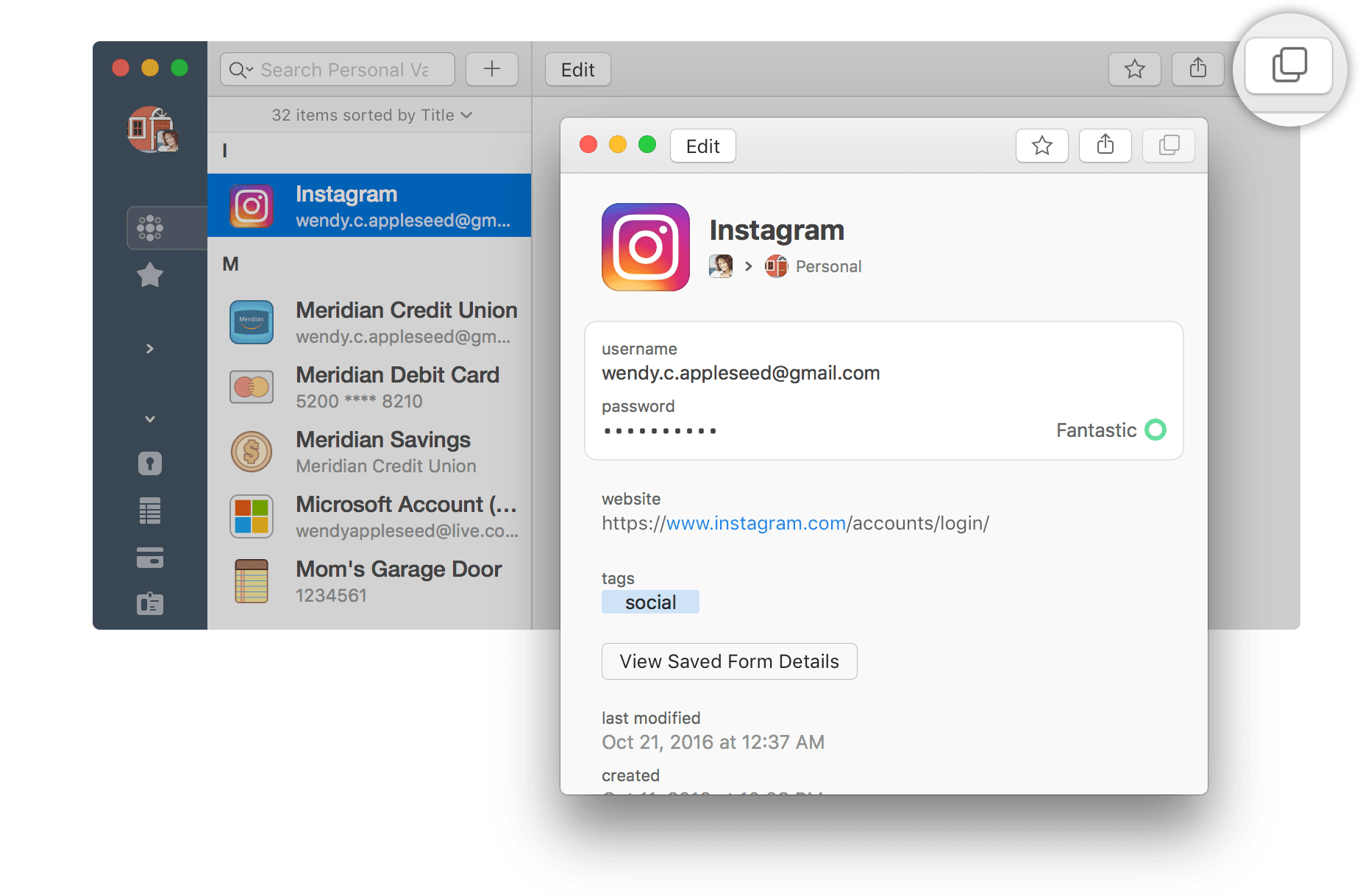Click the Meridian Debit Card list icon
This screenshot has height=896, width=1371.
[x=252, y=387]
